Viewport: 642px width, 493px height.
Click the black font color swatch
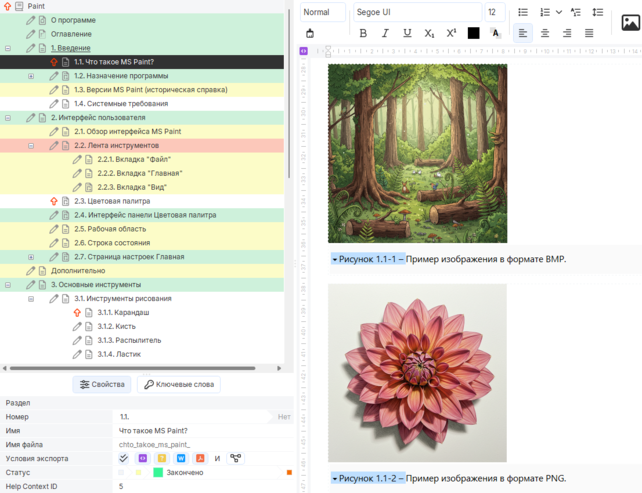click(473, 33)
